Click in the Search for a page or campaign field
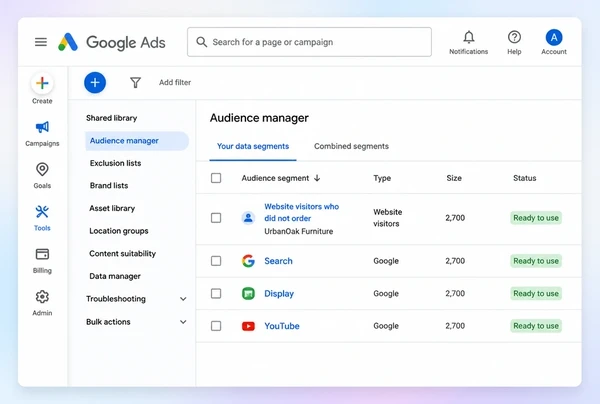 pyautogui.click(x=309, y=42)
